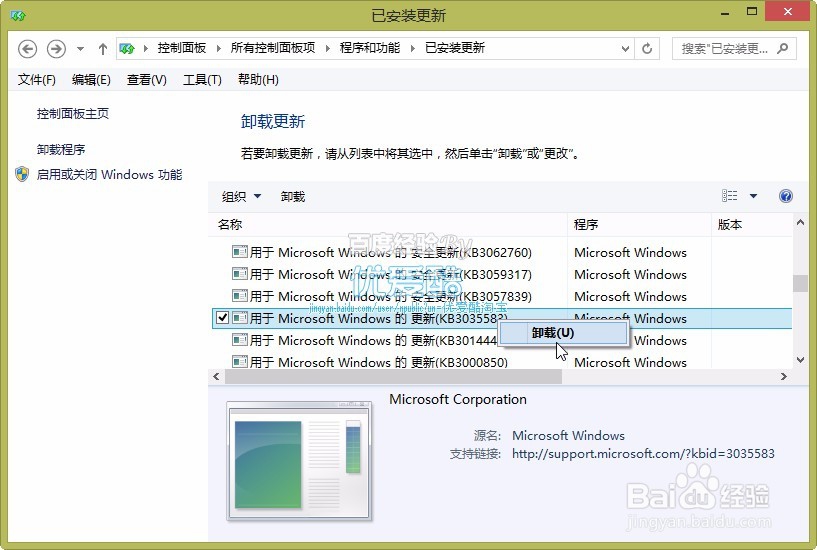
Task: Go up one level with up arrow
Action: point(103,49)
